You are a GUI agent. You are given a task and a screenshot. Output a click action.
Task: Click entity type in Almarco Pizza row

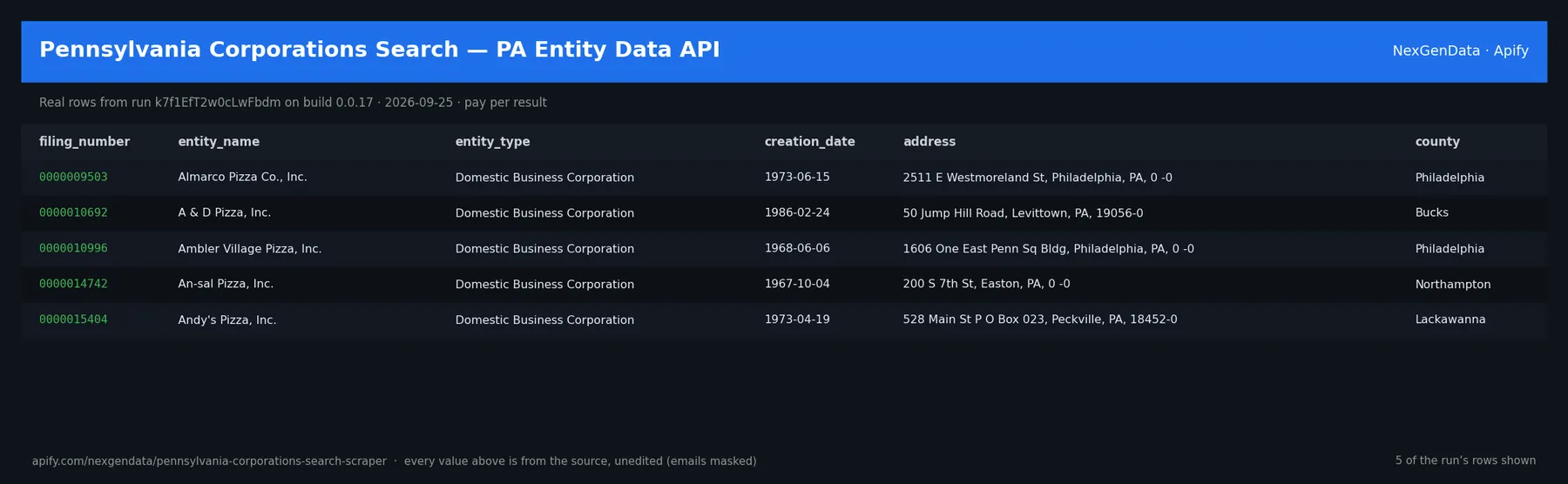click(544, 178)
